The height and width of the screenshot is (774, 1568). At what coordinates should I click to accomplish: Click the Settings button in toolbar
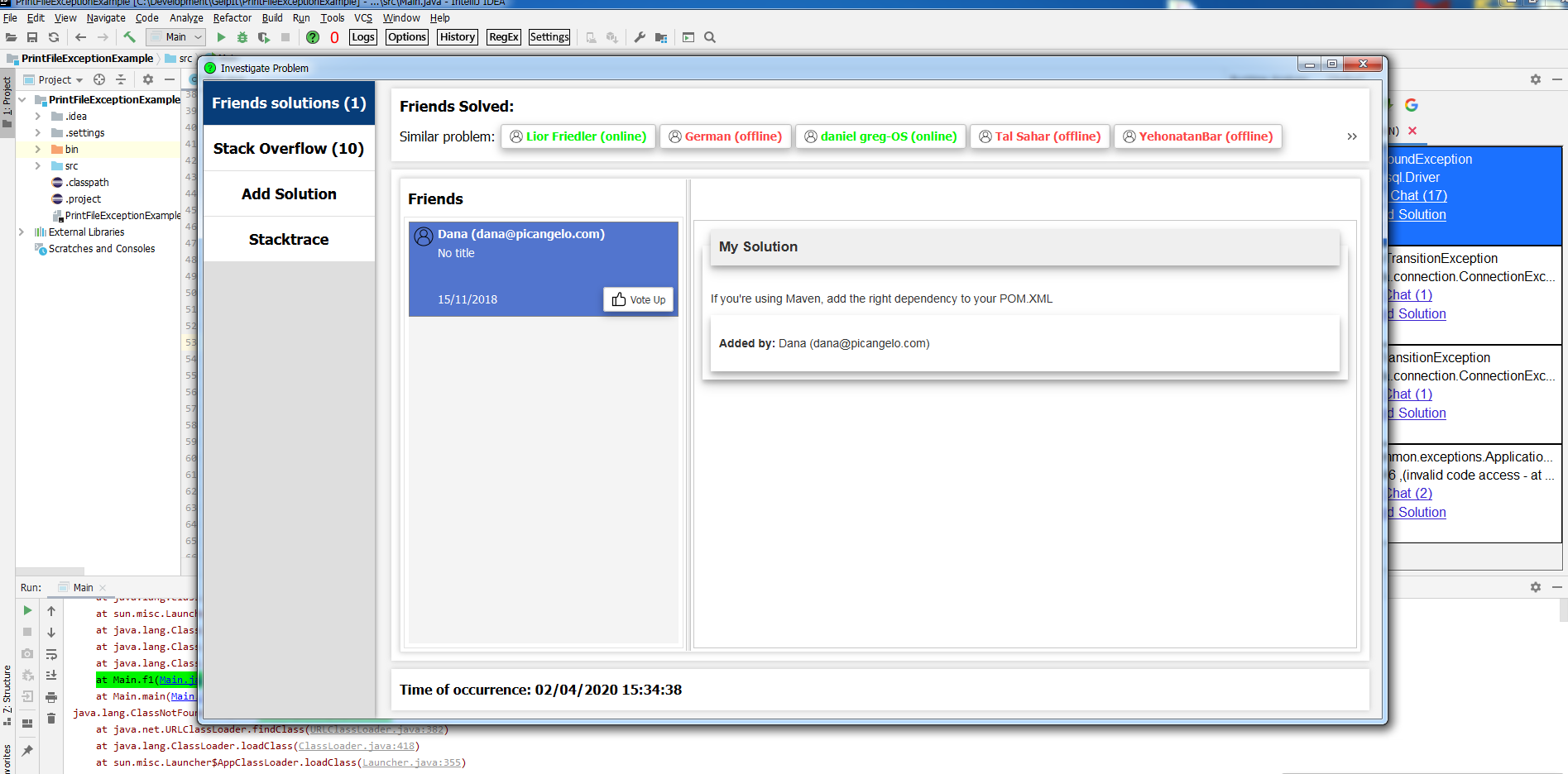(x=549, y=37)
